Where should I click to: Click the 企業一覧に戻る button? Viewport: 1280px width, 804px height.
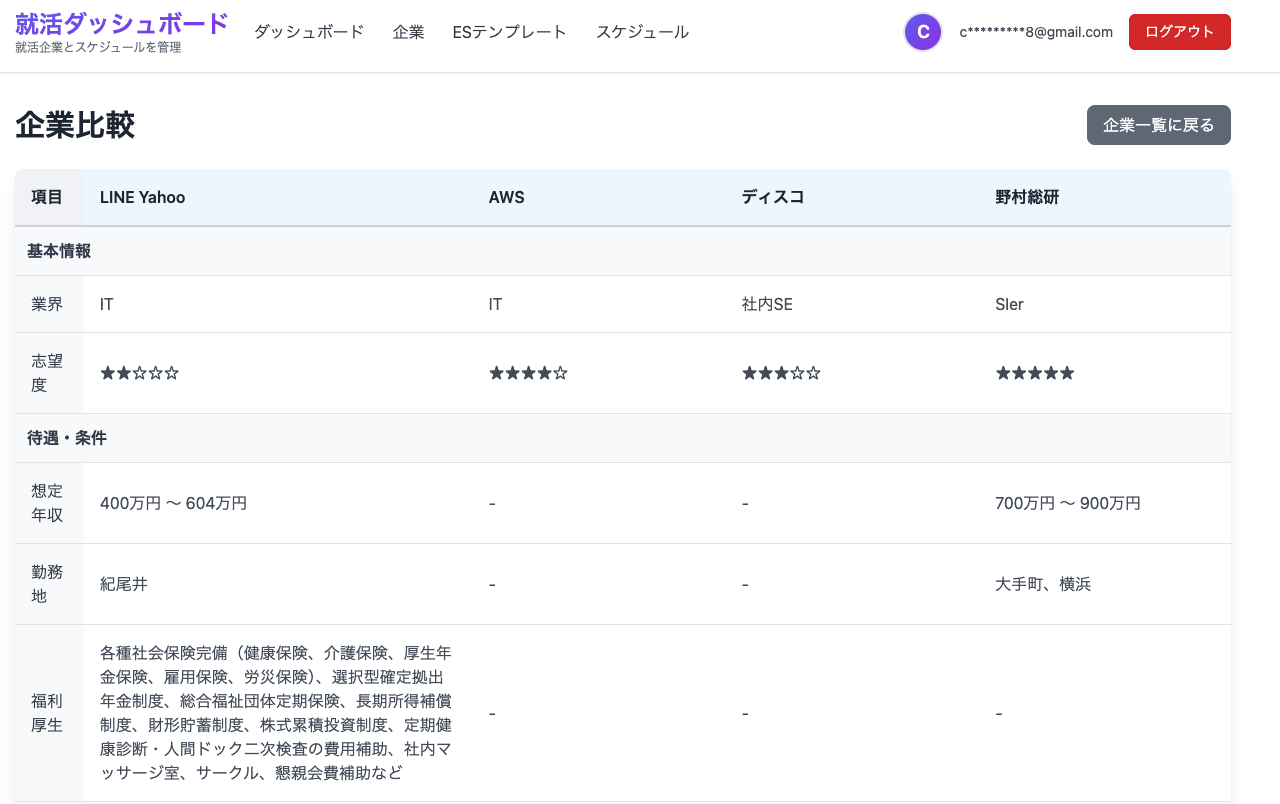tap(1158, 125)
